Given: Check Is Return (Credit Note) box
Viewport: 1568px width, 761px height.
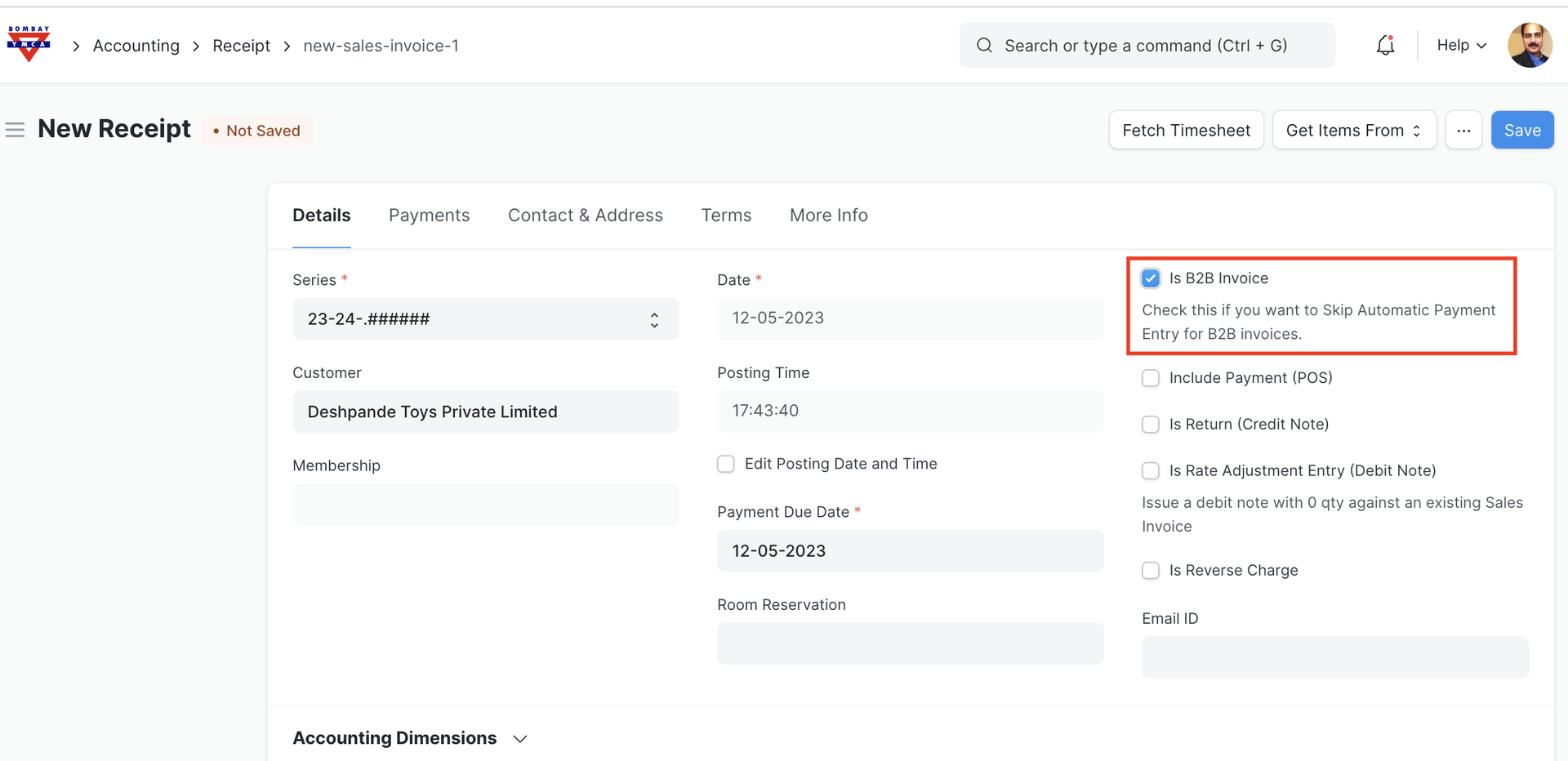Looking at the screenshot, I should click(1151, 425).
